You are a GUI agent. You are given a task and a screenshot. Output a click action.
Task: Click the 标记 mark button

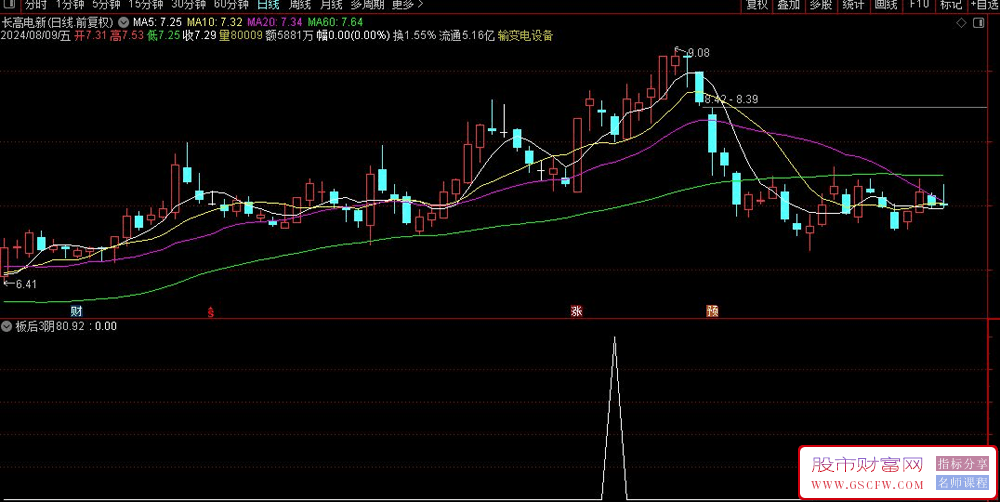pyautogui.click(x=950, y=4)
